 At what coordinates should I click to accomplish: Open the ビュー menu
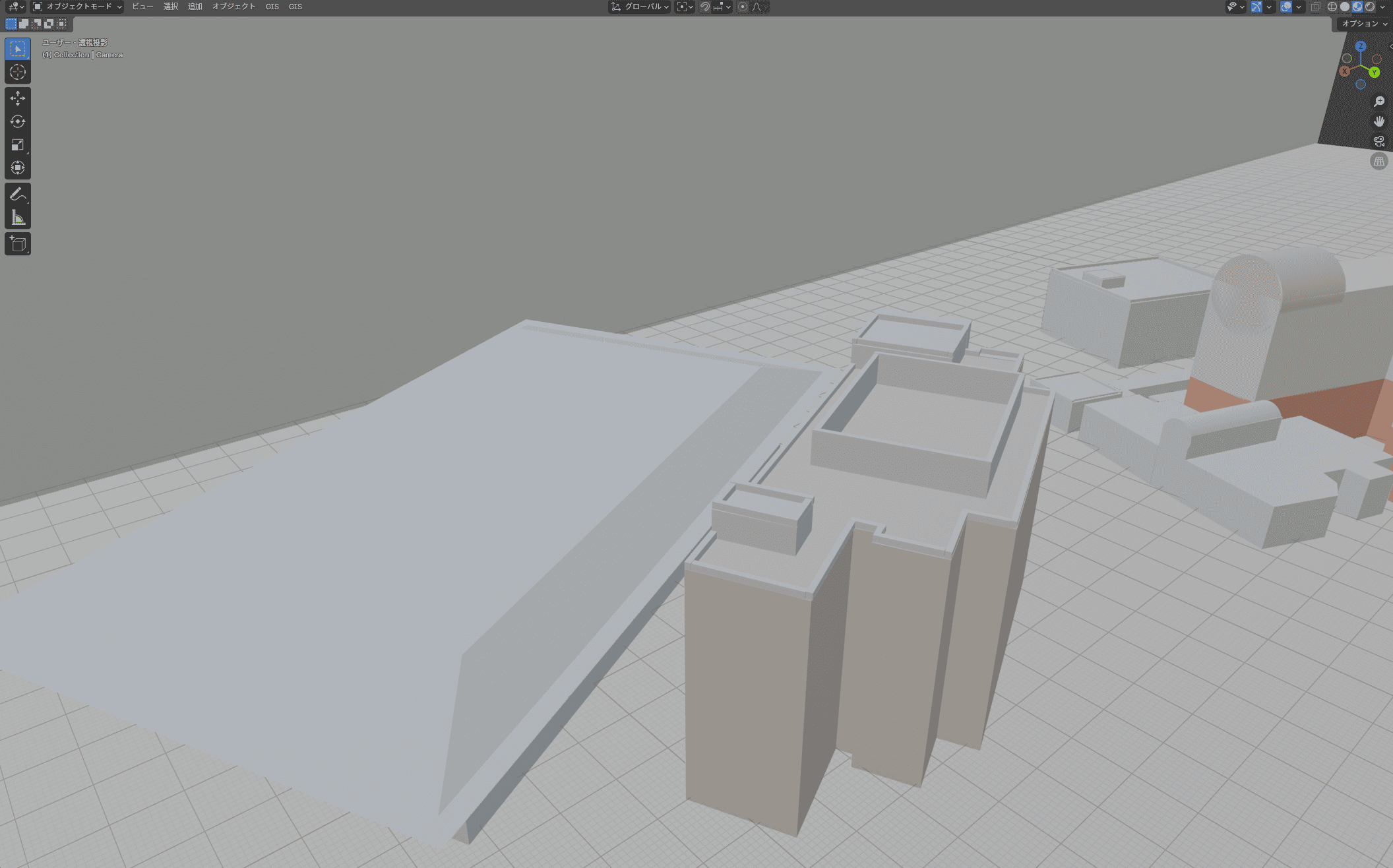click(142, 7)
